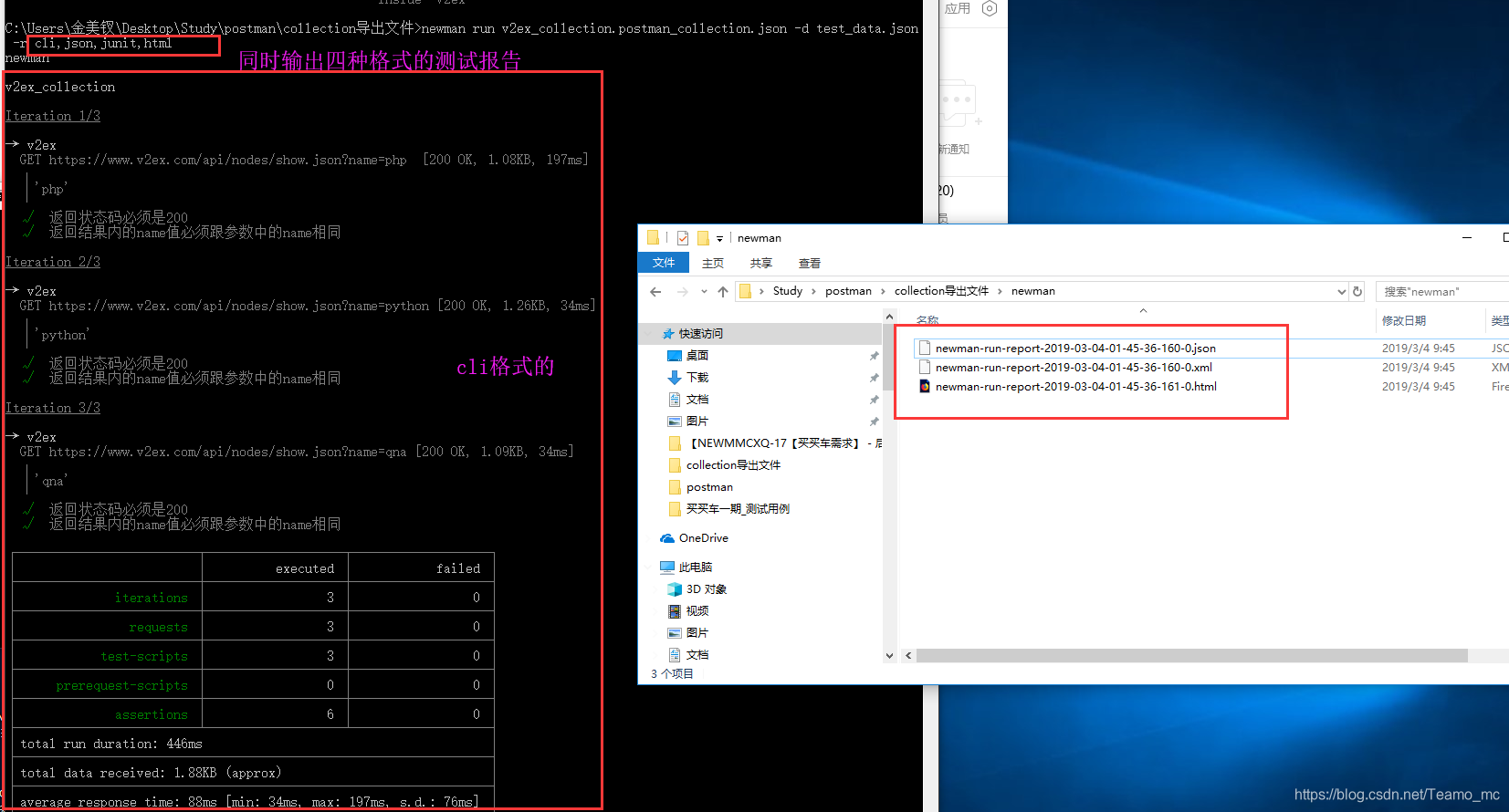1509x812 pixels.
Task: Click the navigation pane scroll down arrow
Action: (x=890, y=655)
